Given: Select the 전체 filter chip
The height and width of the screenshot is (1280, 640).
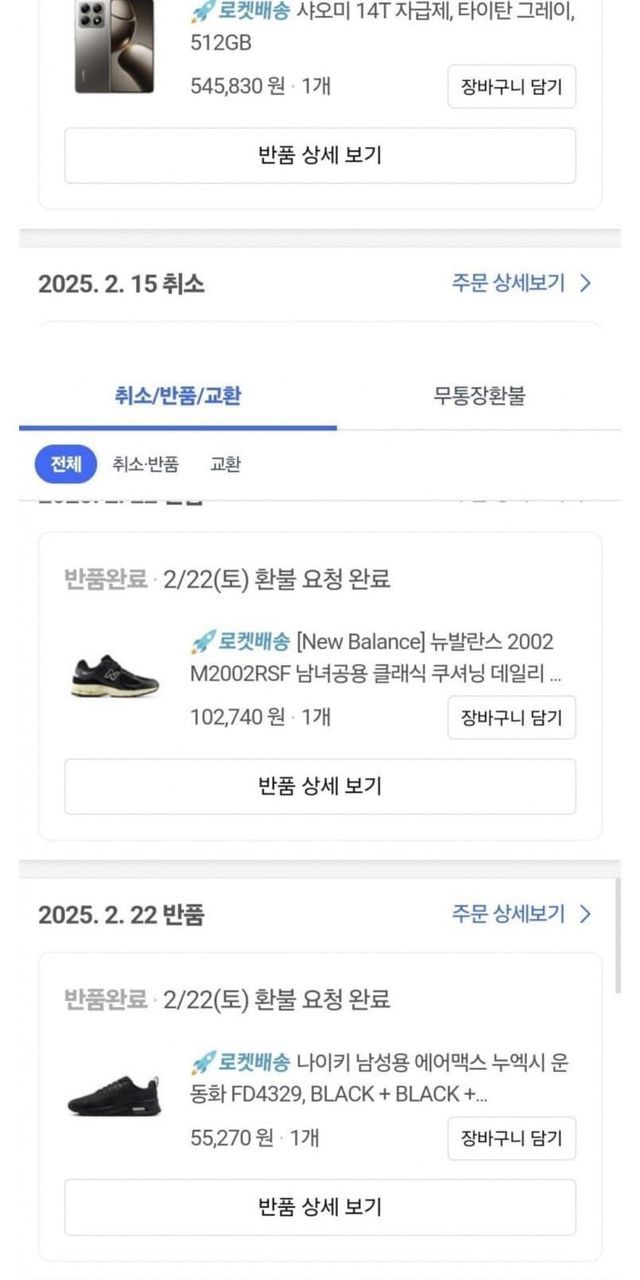Looking at the screenshot, I should [66, 464].
